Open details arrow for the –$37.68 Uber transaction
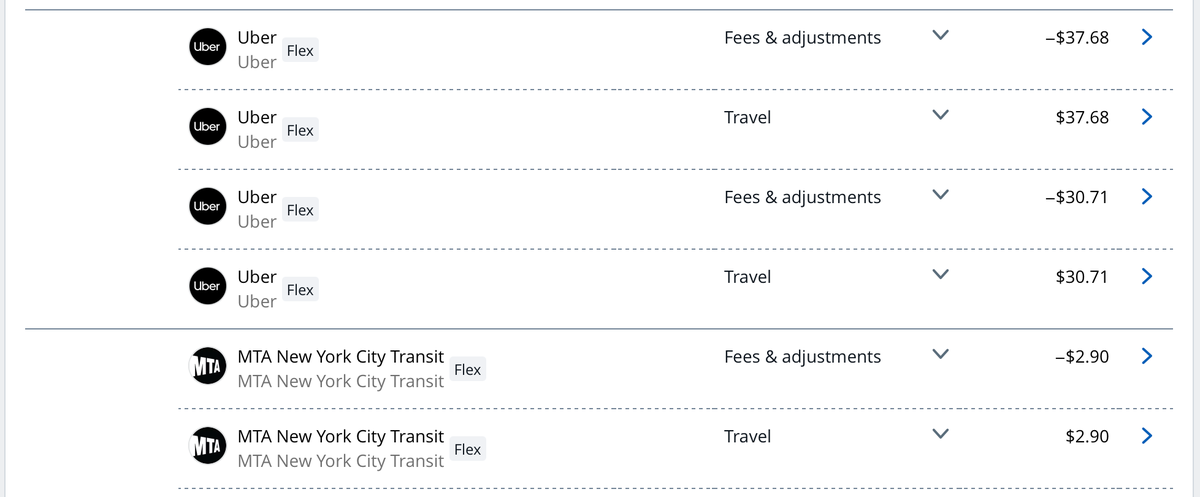The width and height of the screenshot is (1200, 497). [x=1147, y=37]
